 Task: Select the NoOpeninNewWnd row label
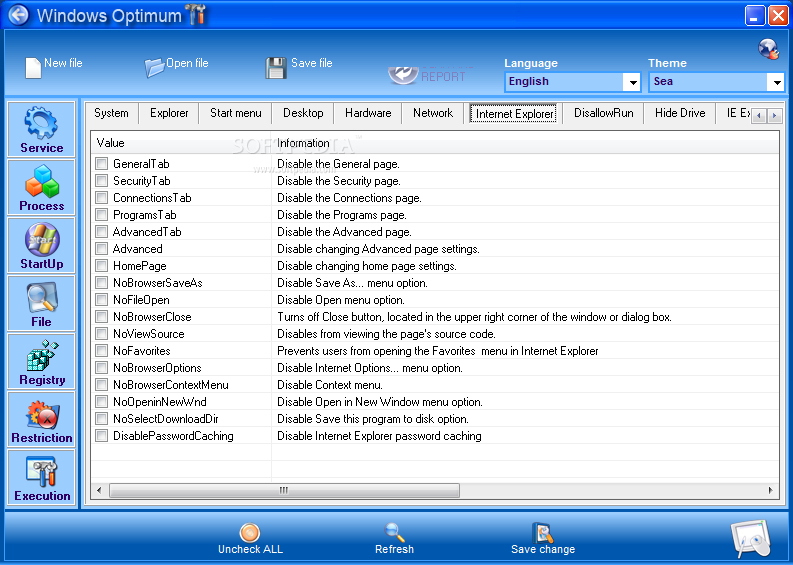pyautogui.click(x=160, y=402)
